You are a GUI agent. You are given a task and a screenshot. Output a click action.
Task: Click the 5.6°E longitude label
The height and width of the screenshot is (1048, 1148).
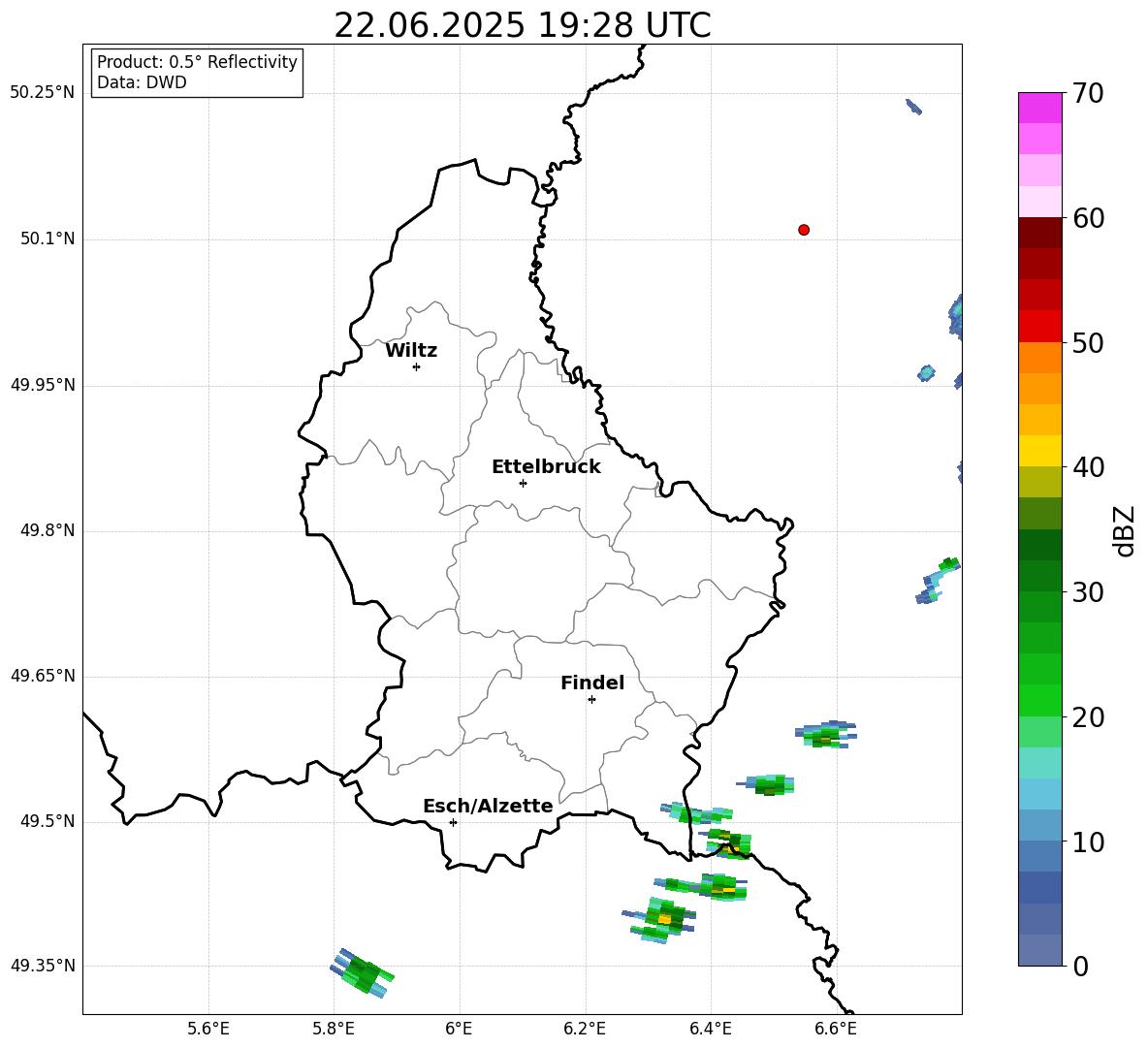coord(208,1029)
